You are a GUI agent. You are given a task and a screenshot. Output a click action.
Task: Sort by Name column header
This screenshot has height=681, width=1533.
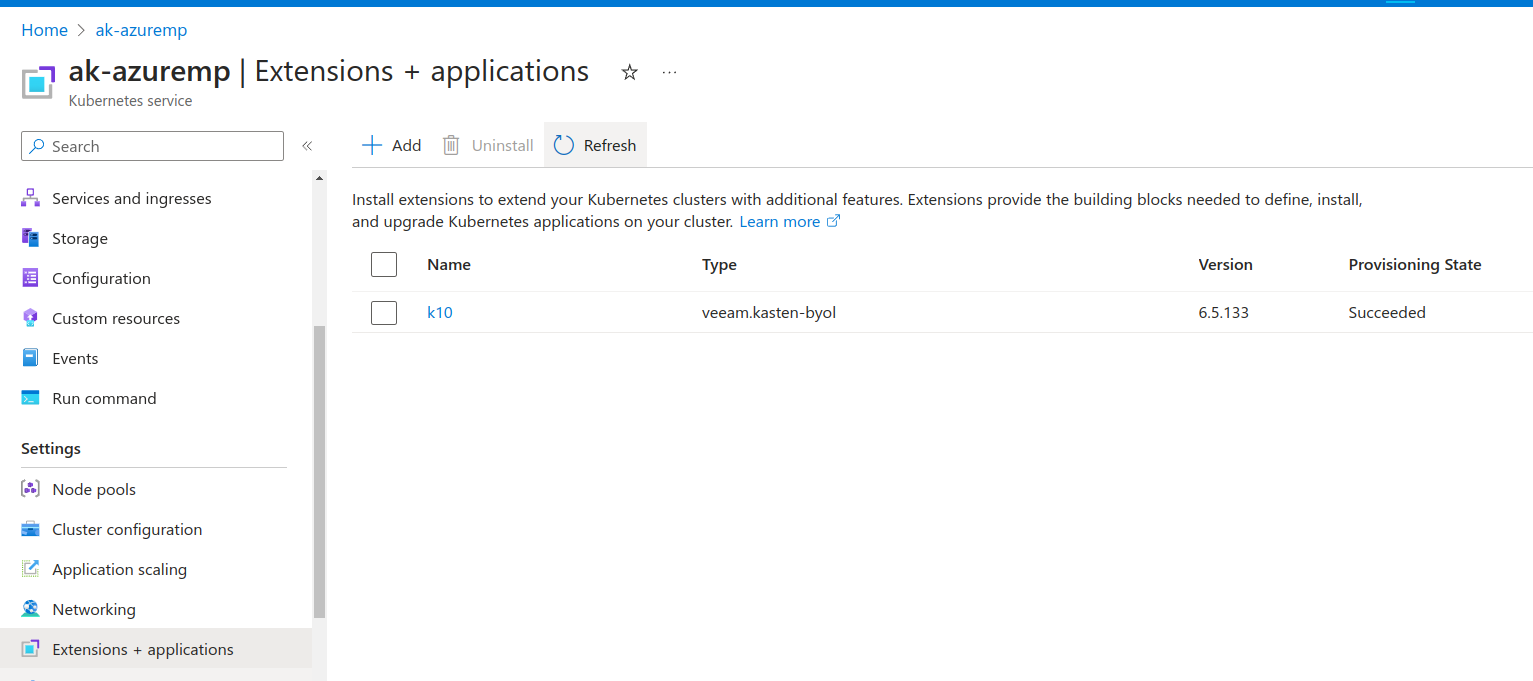coord(449,264)
